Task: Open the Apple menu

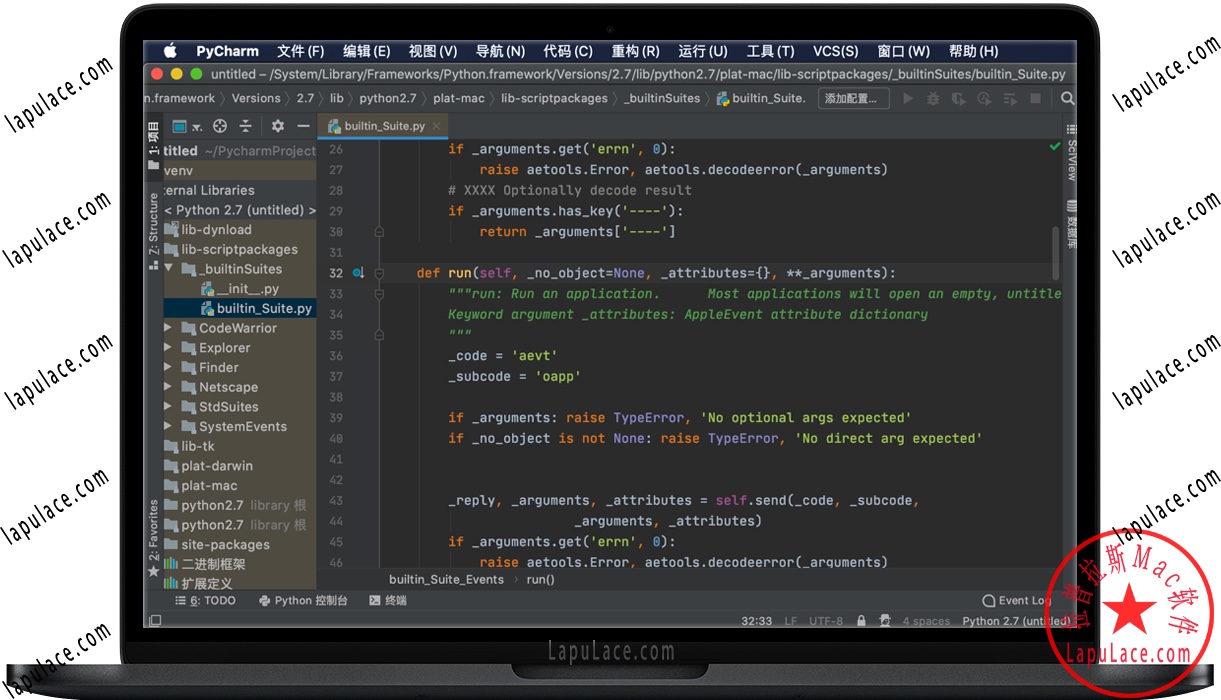Action: tap(170, 51)
